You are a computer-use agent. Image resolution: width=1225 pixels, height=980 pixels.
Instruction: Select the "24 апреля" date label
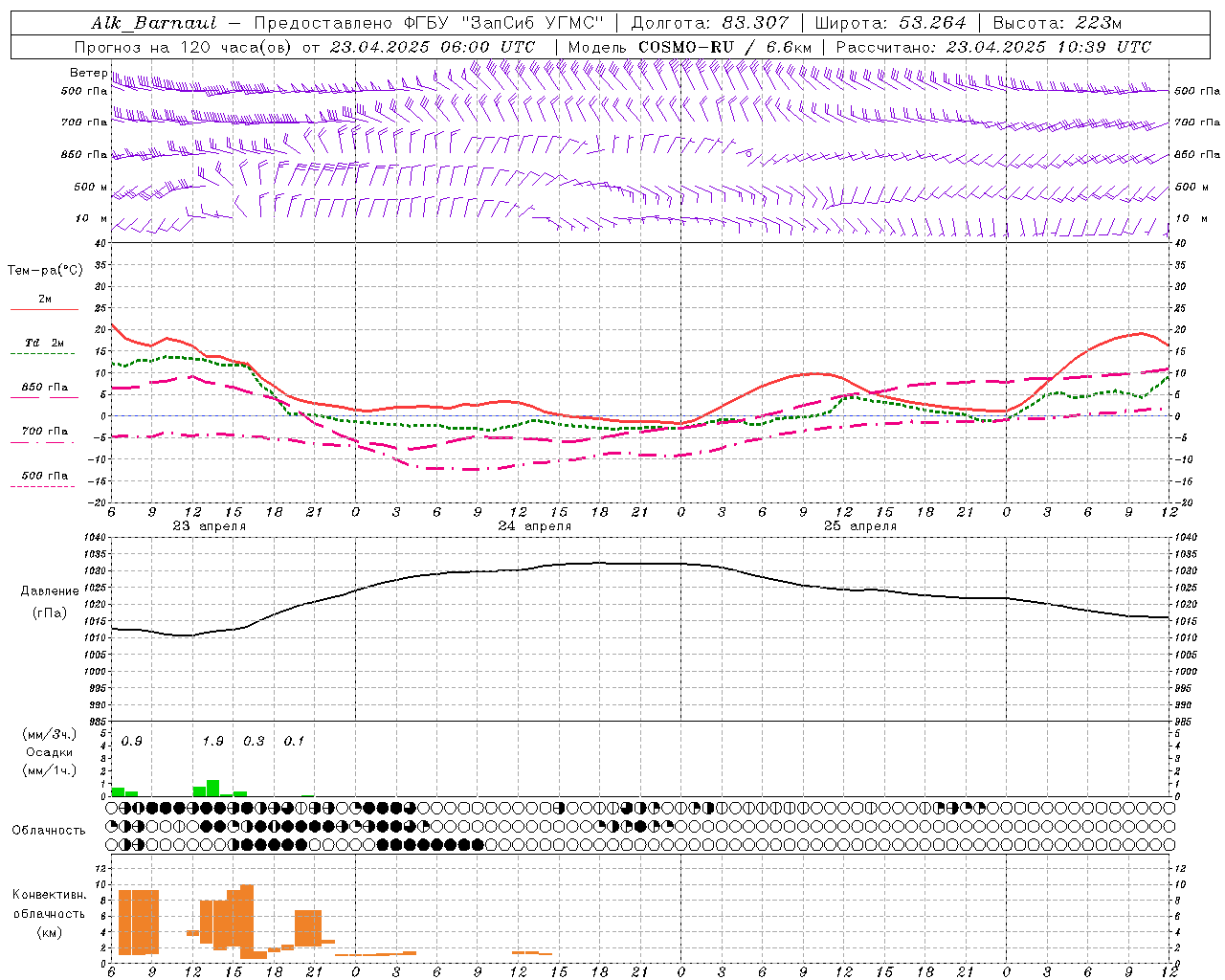click(x=534, y=526)
